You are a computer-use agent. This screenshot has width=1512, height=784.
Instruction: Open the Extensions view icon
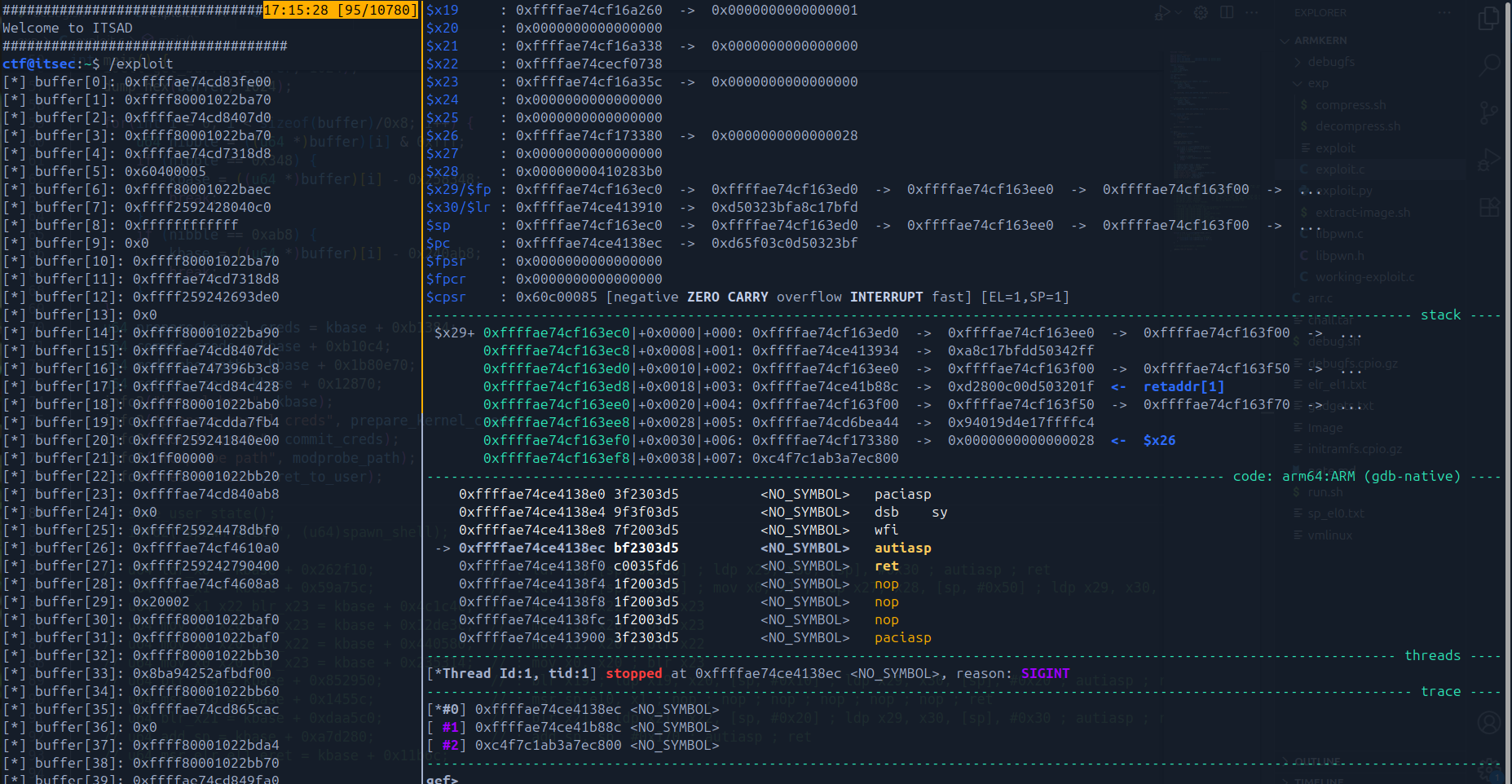[x=1488, y=207]
